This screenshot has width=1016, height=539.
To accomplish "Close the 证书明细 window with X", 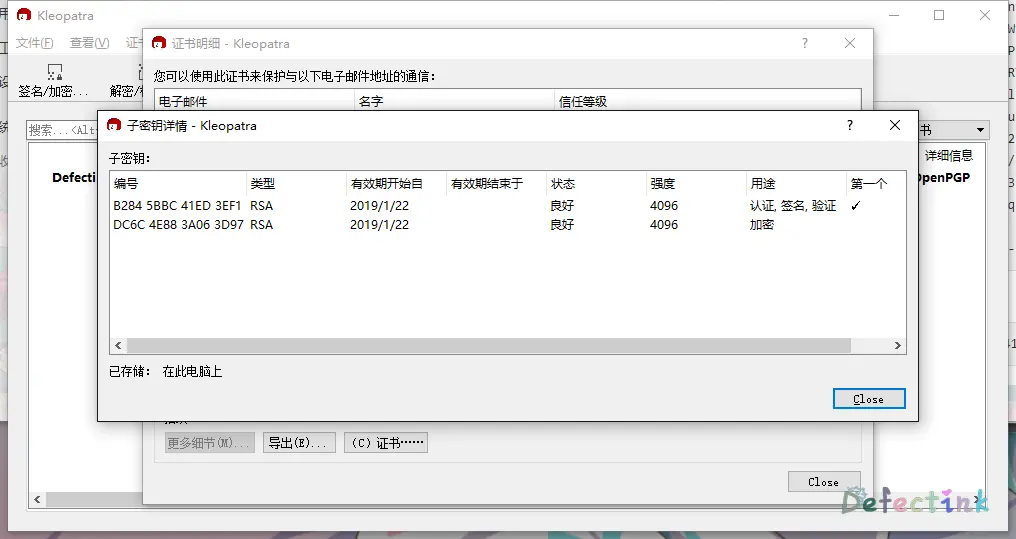I will pyautogui.click(x=850, y=43).
